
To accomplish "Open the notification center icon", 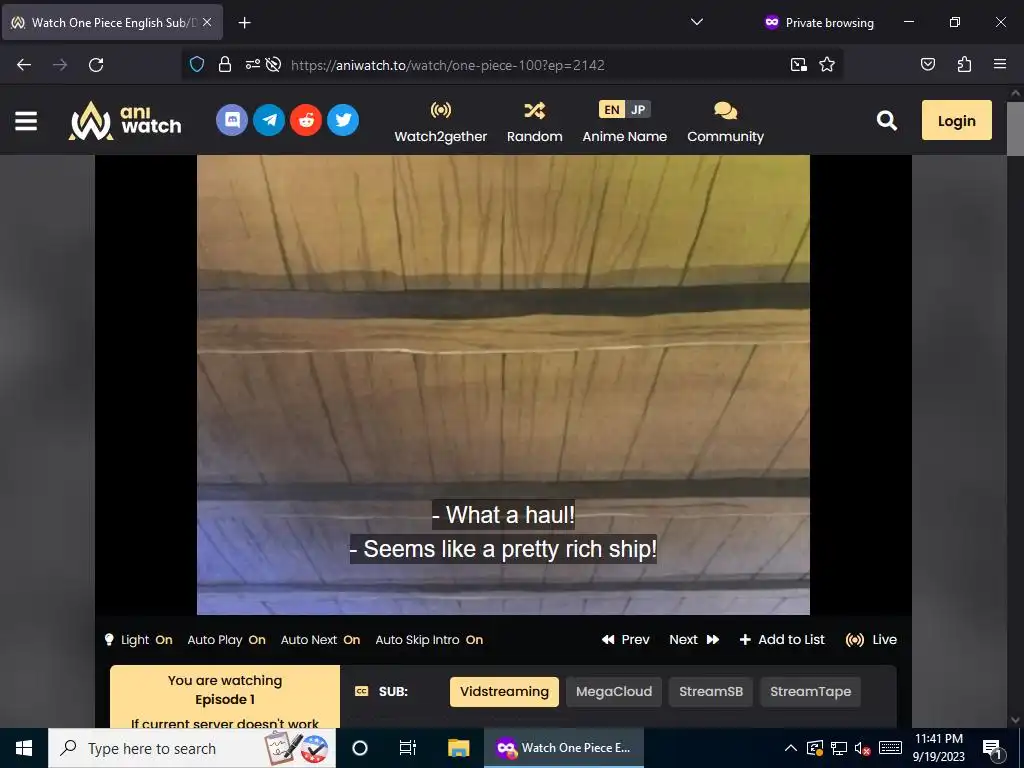I will [x=993, y=748].
